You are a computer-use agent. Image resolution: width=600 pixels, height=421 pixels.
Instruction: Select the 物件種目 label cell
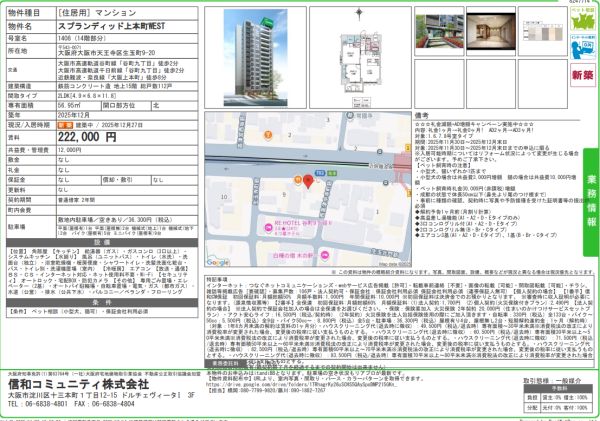point(31,13)
